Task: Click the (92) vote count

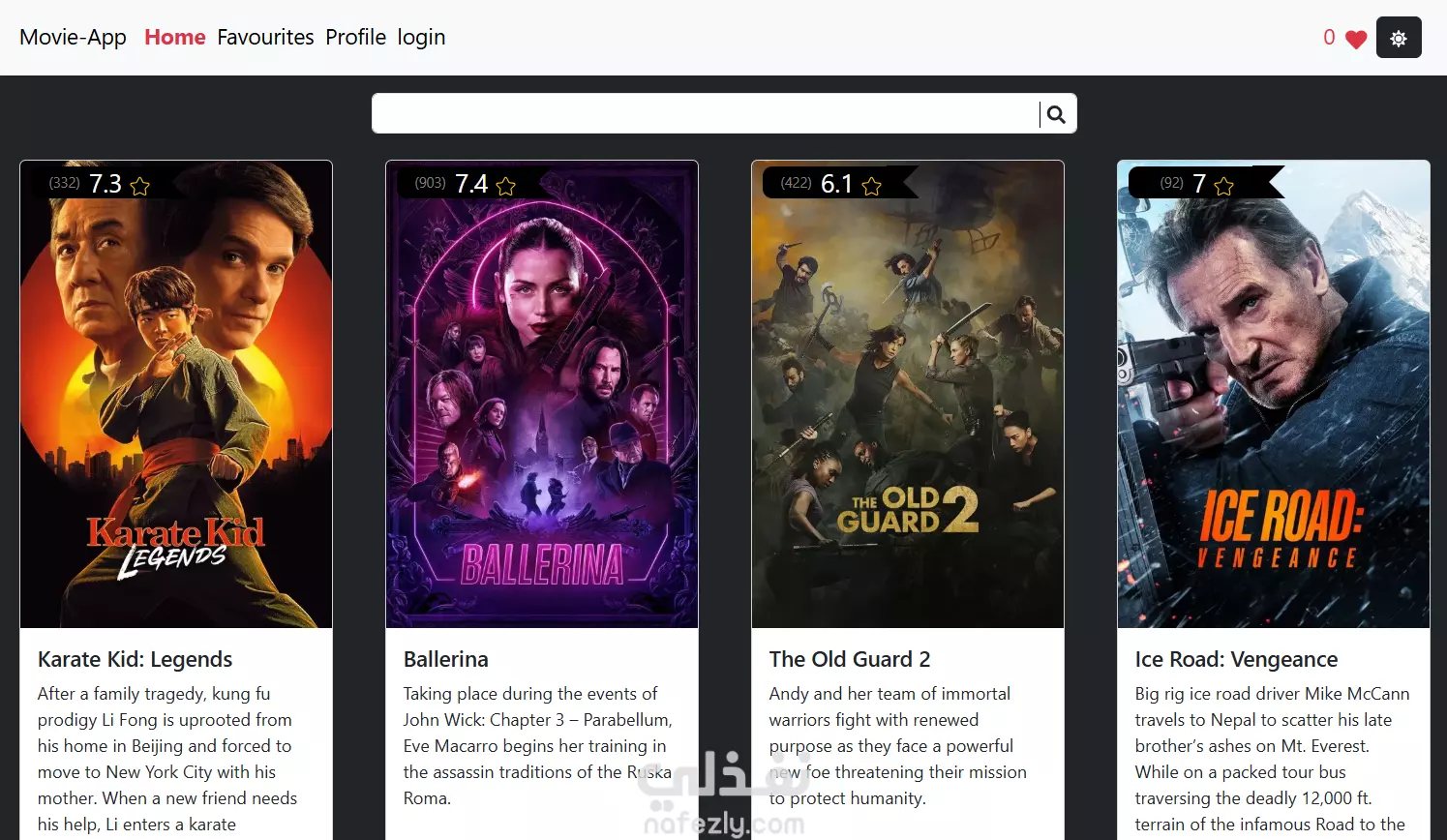Action: 1172,183
